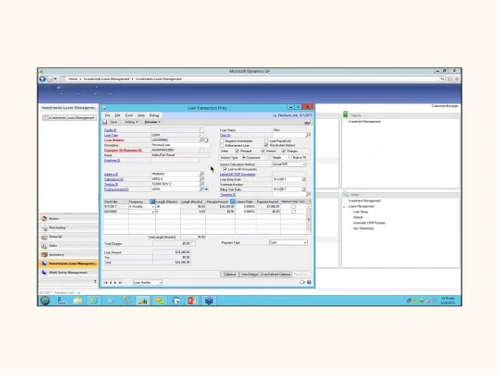The width and height of the screenshot is (500, 375).
Task: Open the Template ID lookup magnifier
Action: (308, 194)
